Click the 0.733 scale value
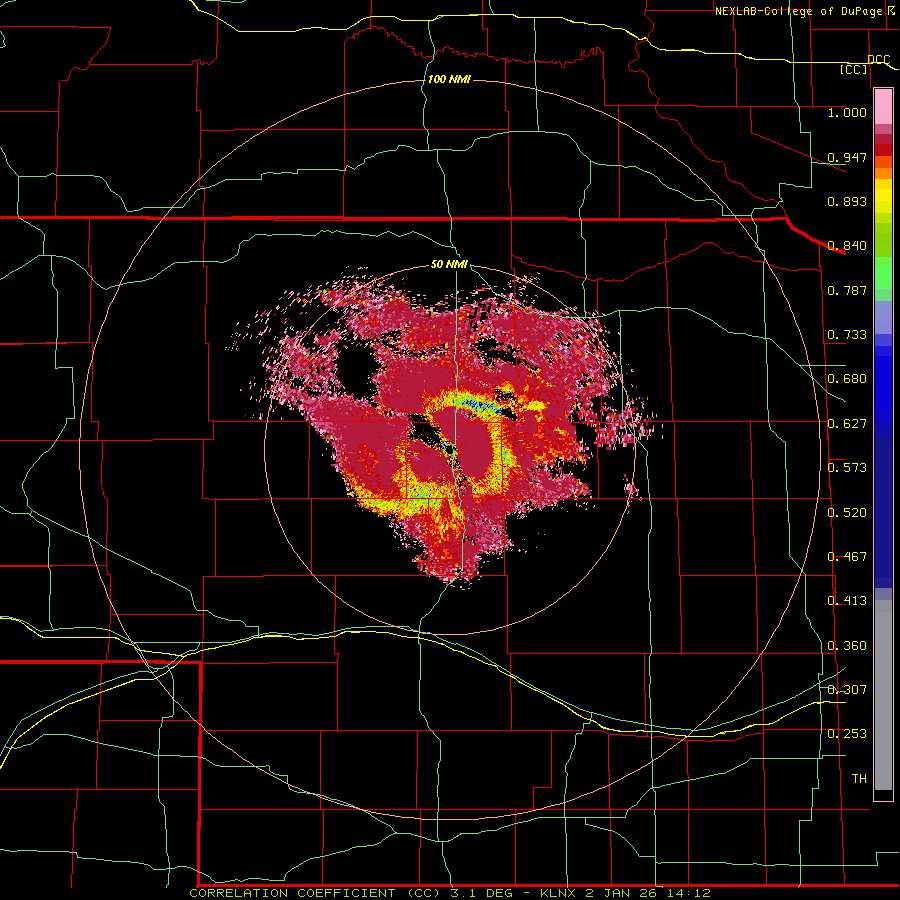Viewport: 900px width, 900px height. coord(847,335)
